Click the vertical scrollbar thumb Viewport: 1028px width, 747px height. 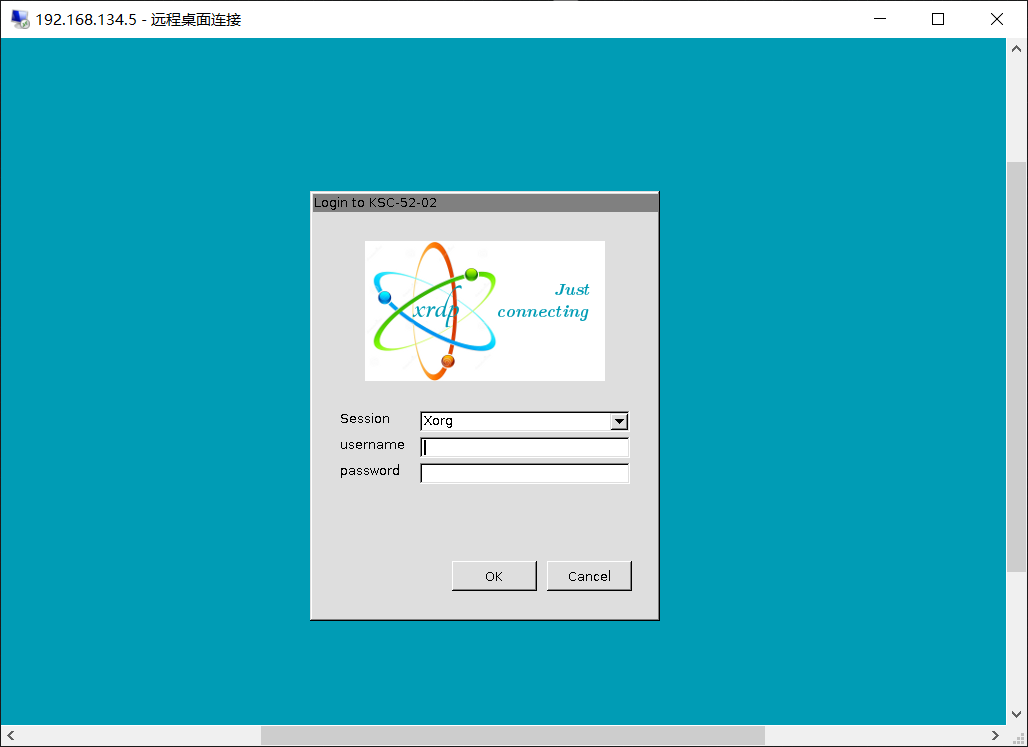(x=1016, y=367)
